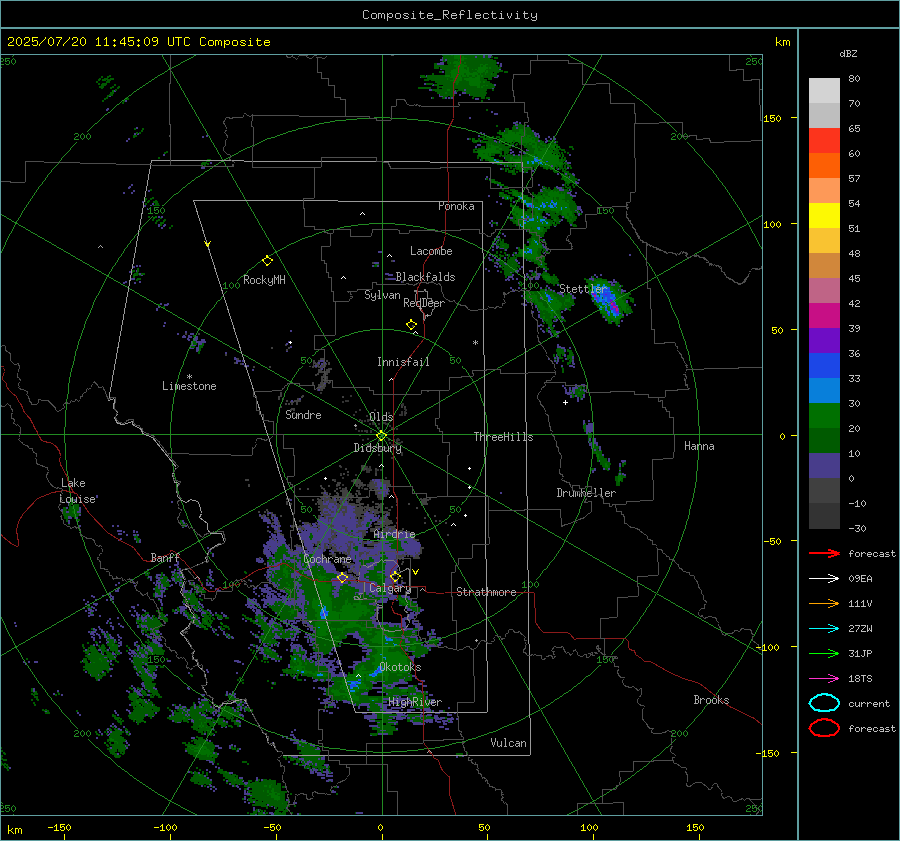Click the HighRiver label
The image size is (900, 841).
414,702
